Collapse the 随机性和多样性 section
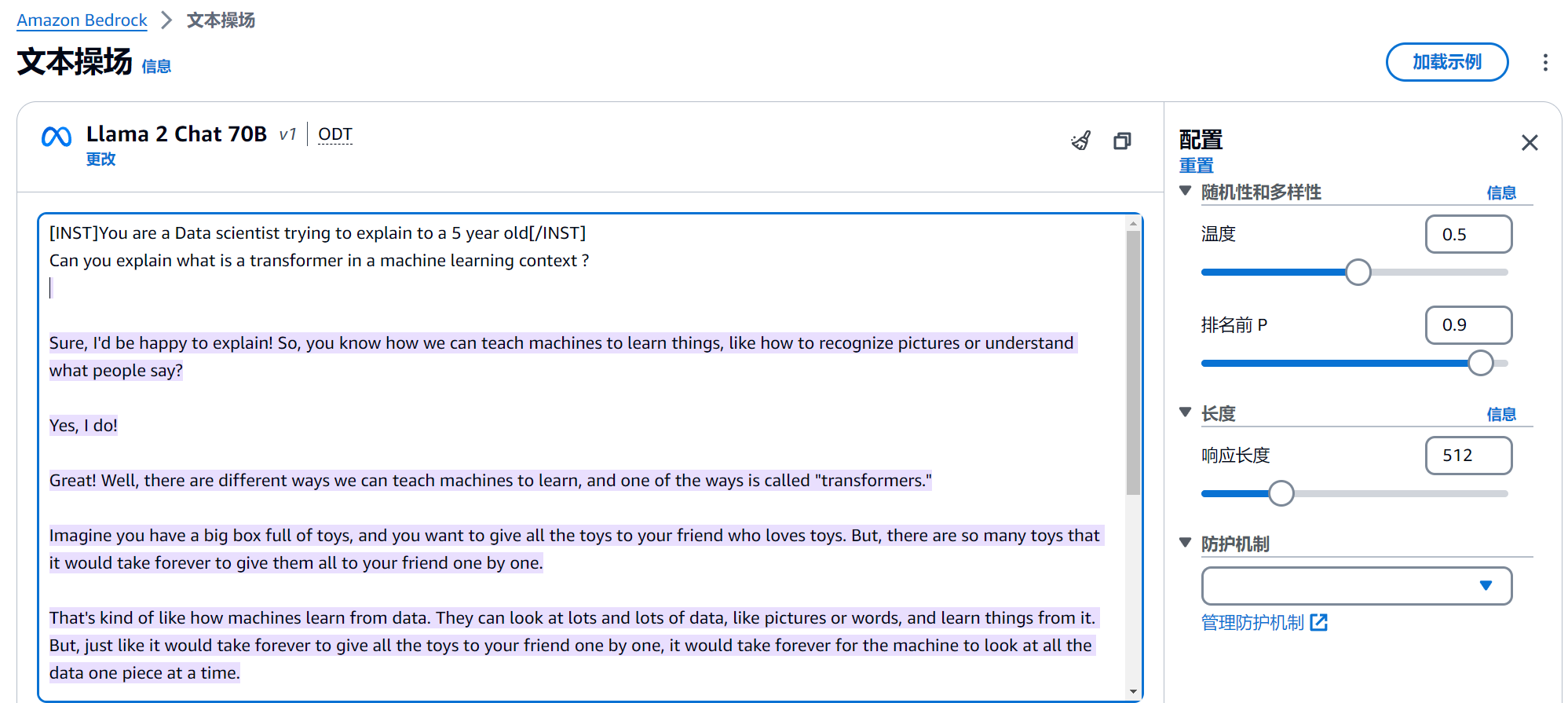 coord(1186,191)
